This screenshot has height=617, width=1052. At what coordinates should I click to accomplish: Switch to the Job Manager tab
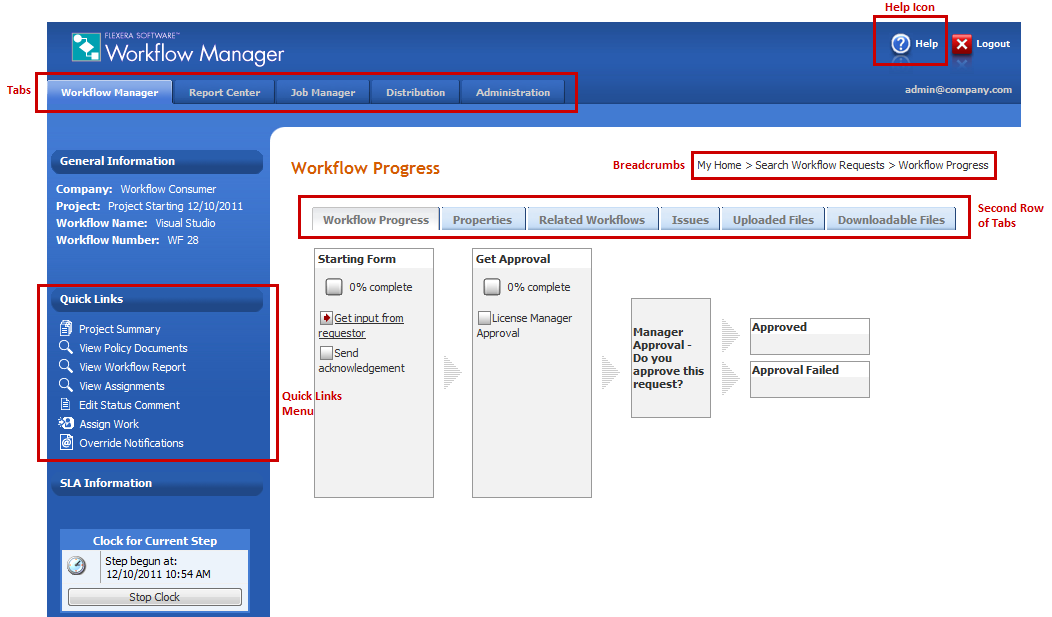(323, 92)
